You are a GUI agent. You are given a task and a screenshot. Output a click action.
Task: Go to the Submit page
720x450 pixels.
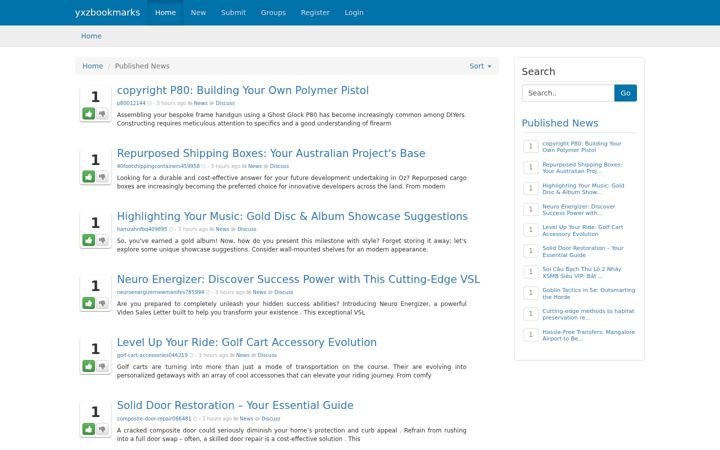click(x=233, y=12)
